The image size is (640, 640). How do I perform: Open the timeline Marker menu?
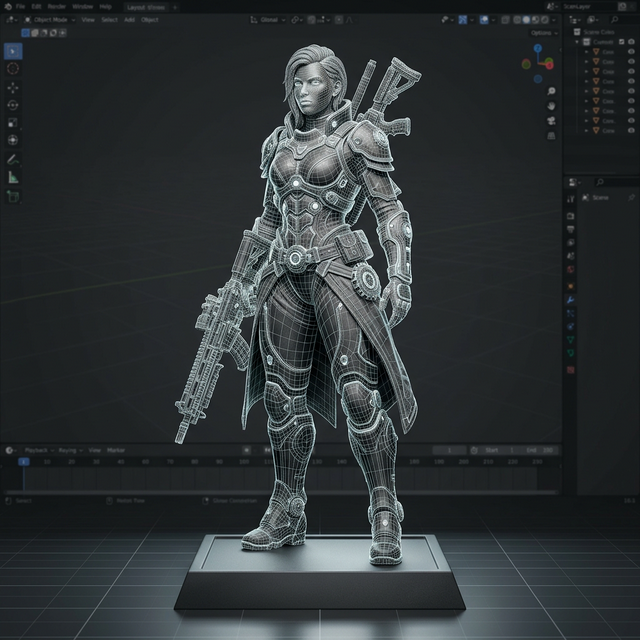tap(116, 450)
